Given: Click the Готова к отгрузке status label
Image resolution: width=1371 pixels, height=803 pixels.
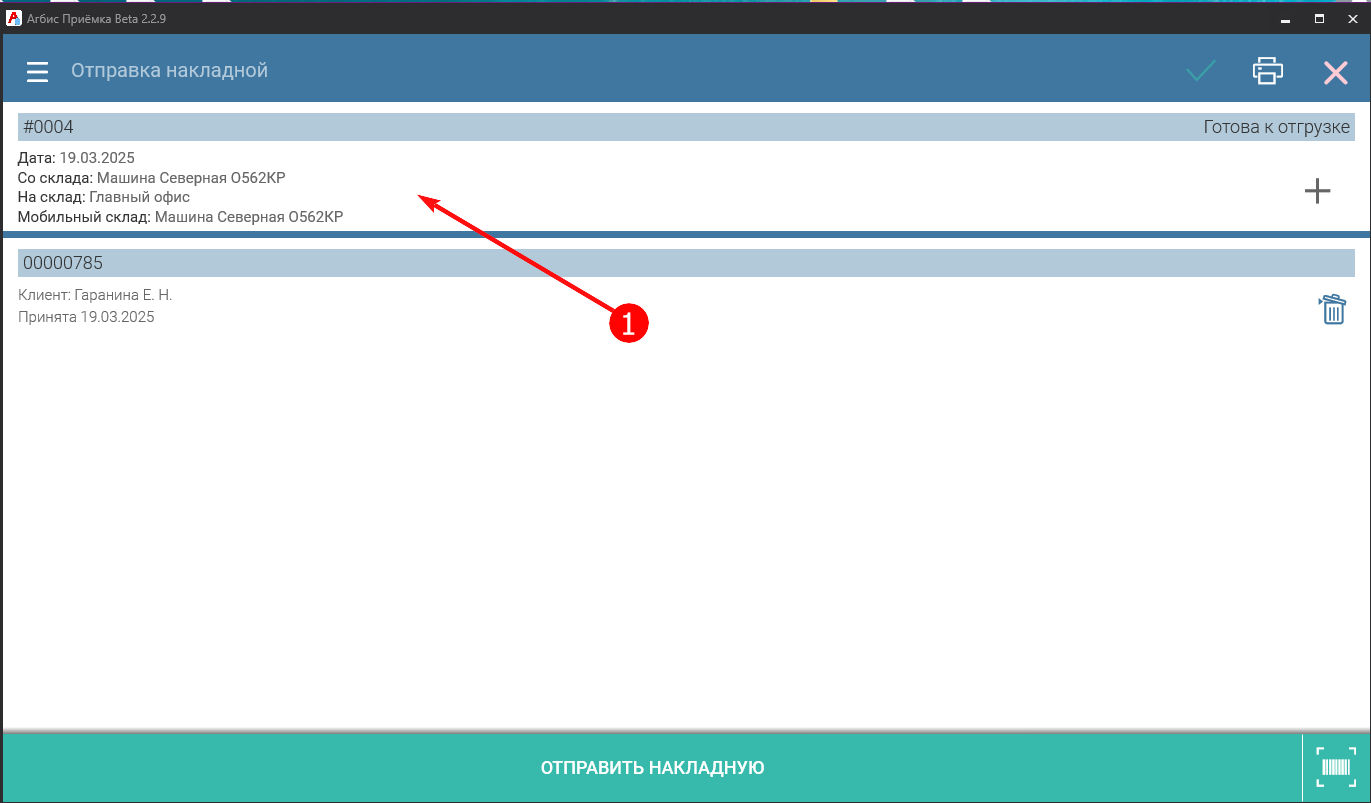Looking at the screenshot, I should (1275, 127).
